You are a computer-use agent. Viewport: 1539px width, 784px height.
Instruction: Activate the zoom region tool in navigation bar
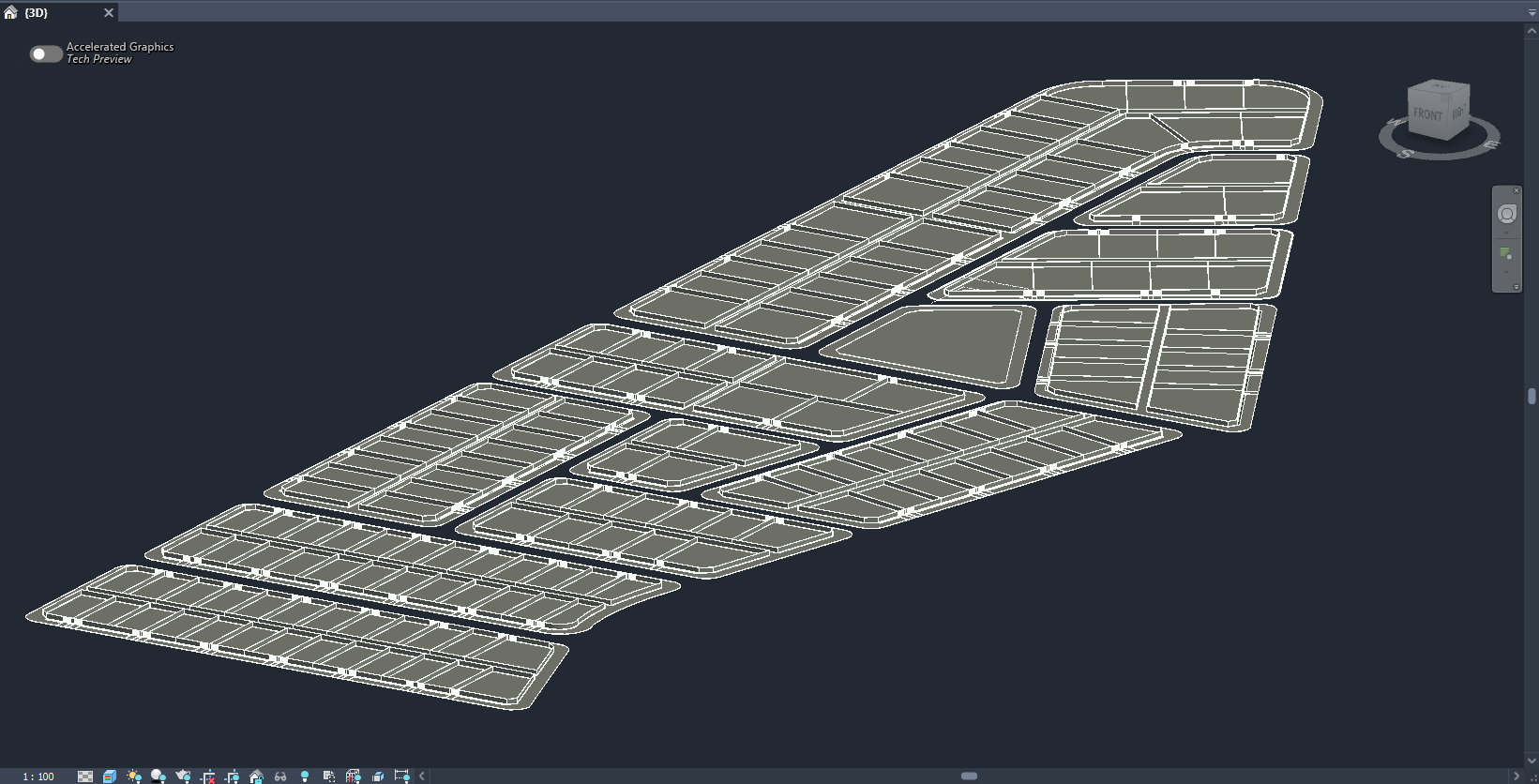tap(1506, 254)
